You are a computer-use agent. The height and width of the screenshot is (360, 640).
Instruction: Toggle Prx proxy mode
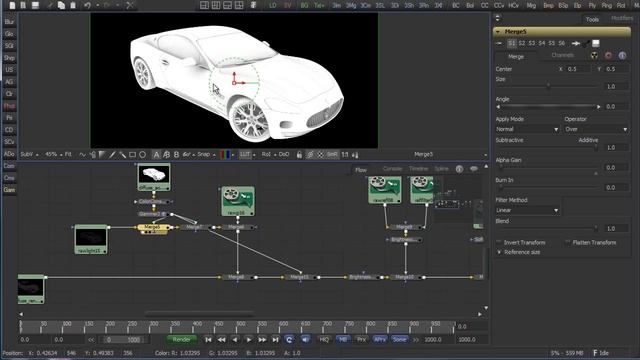click(x=361, y=340)
